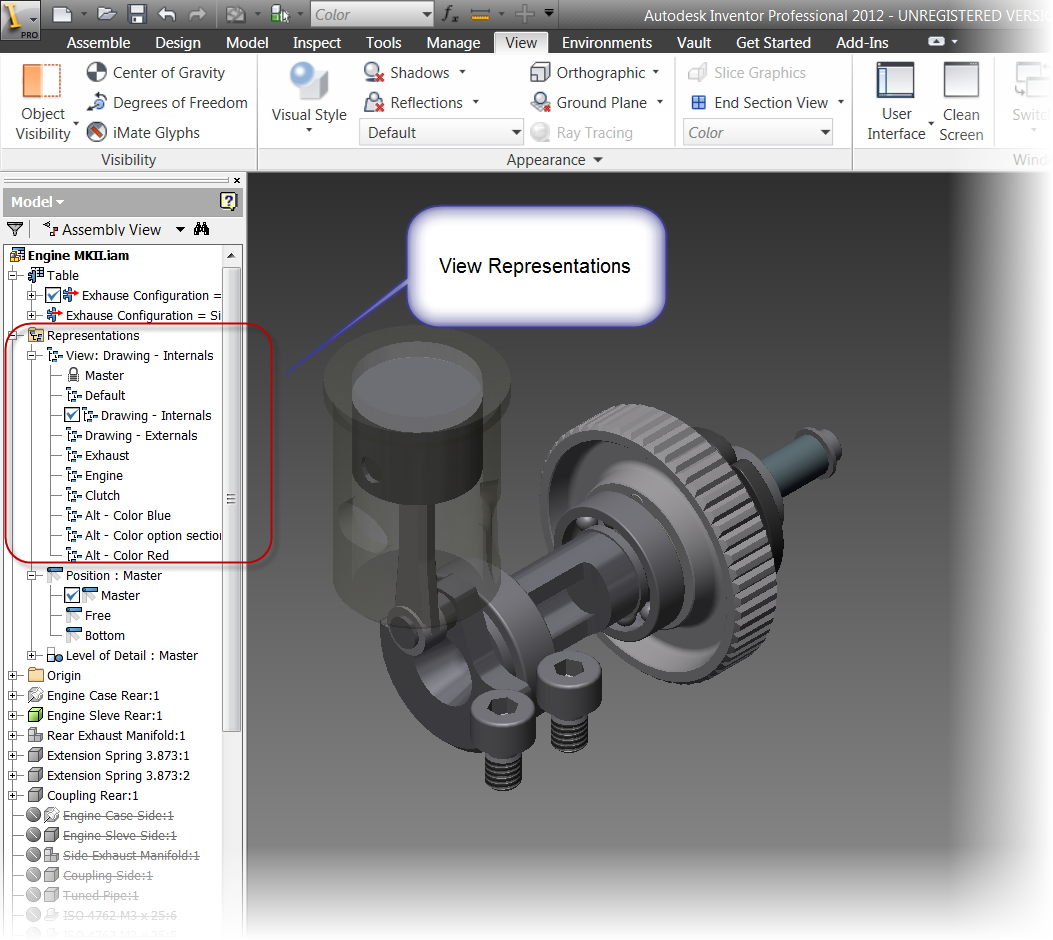Screen dimensions: 1053x940
Task: Click the binoculars find icon in browser
Action: [x=201, y=229]
